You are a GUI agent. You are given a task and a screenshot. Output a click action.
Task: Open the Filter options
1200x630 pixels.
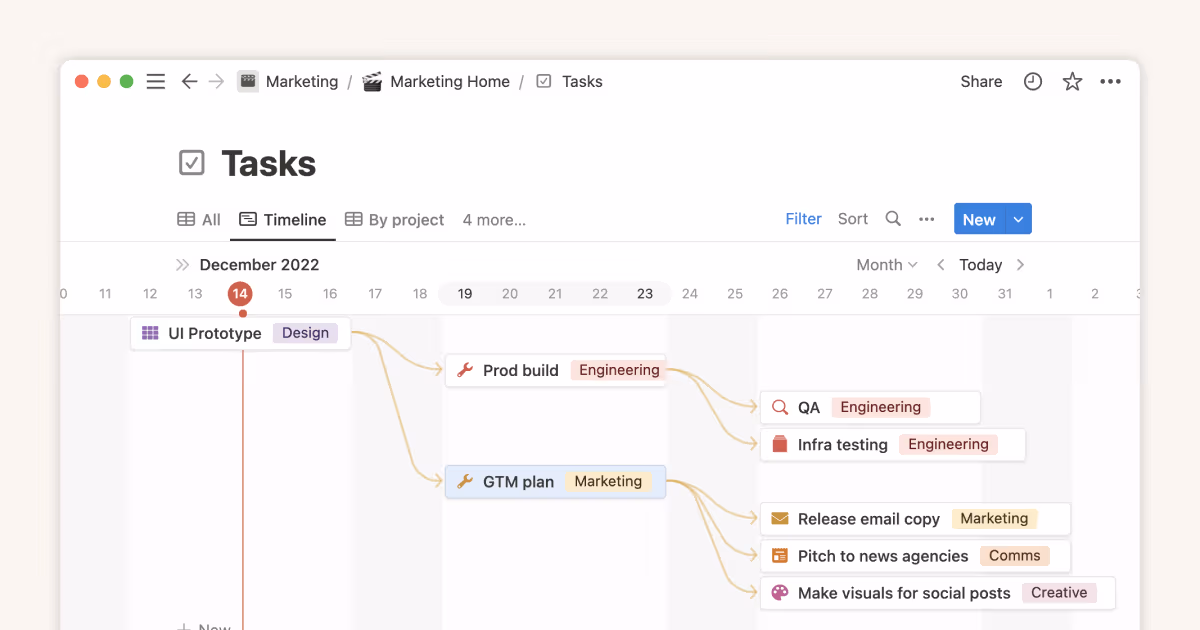pos(803,218)
